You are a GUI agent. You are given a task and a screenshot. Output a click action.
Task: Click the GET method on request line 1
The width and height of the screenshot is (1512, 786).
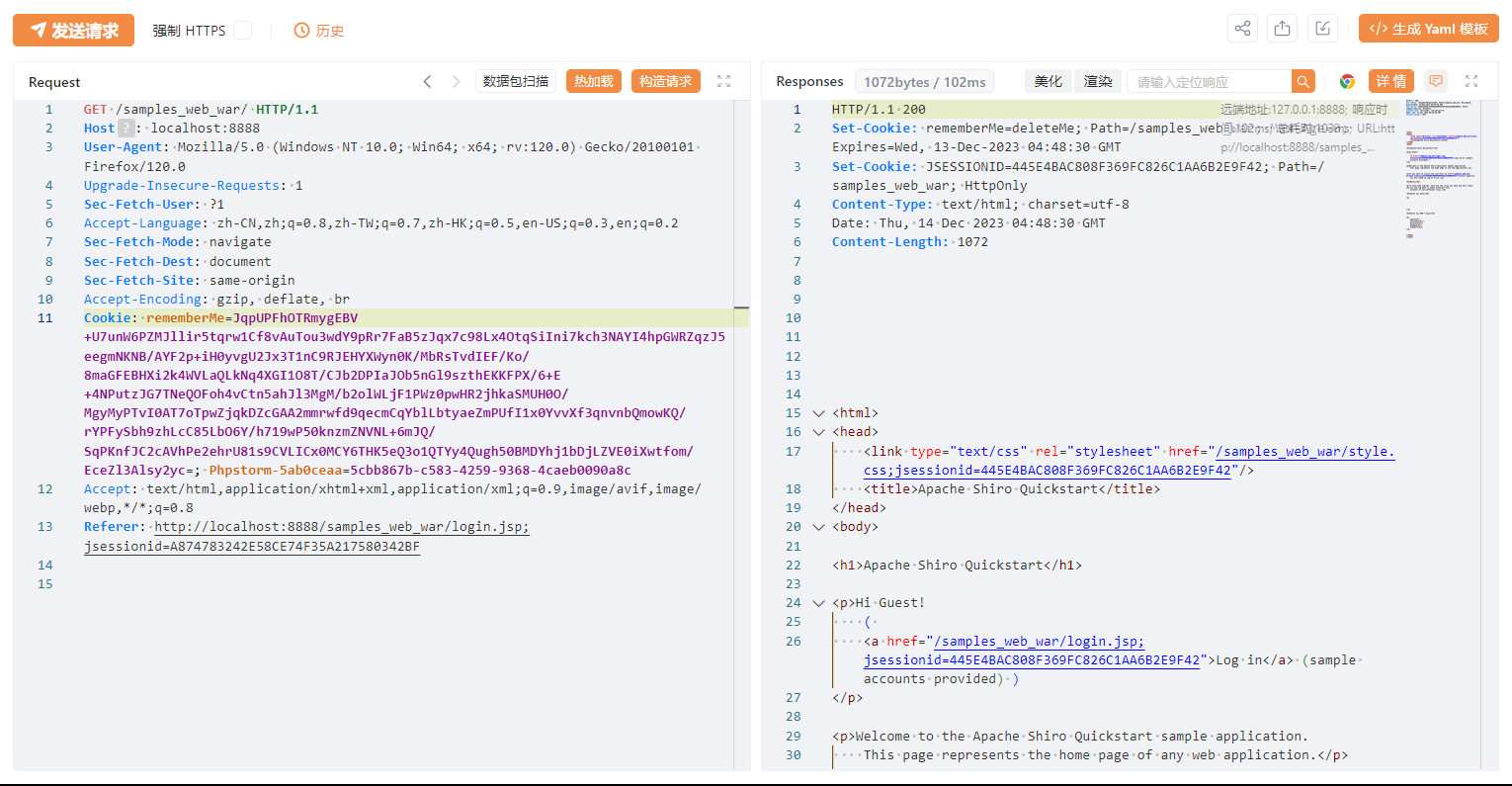pyautogui.click(x=96, y=110)
